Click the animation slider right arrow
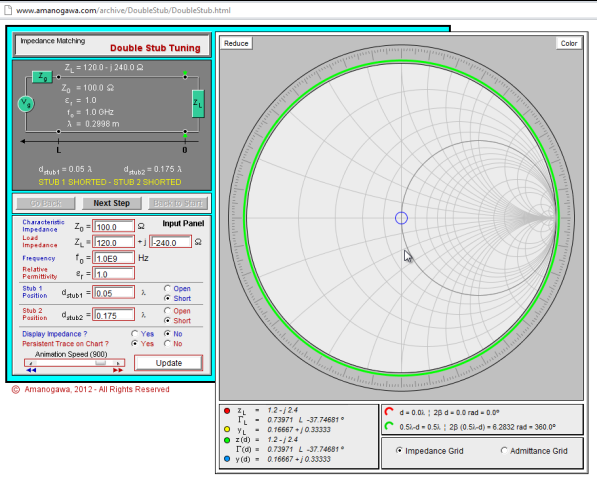Screen dimensions: 597x480 coord(118,363)
